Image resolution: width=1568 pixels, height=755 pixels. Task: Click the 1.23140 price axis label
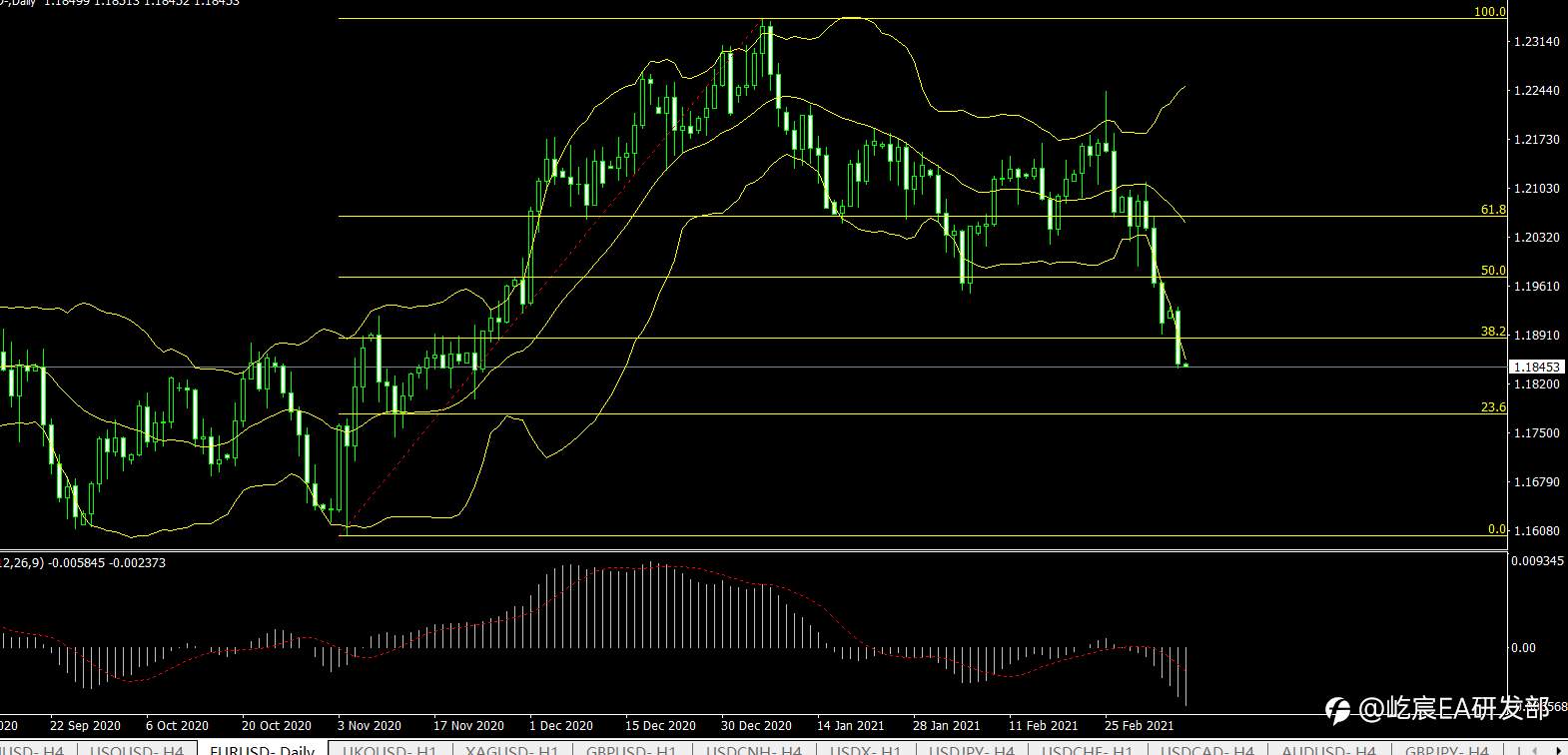tap(1537, 42)
